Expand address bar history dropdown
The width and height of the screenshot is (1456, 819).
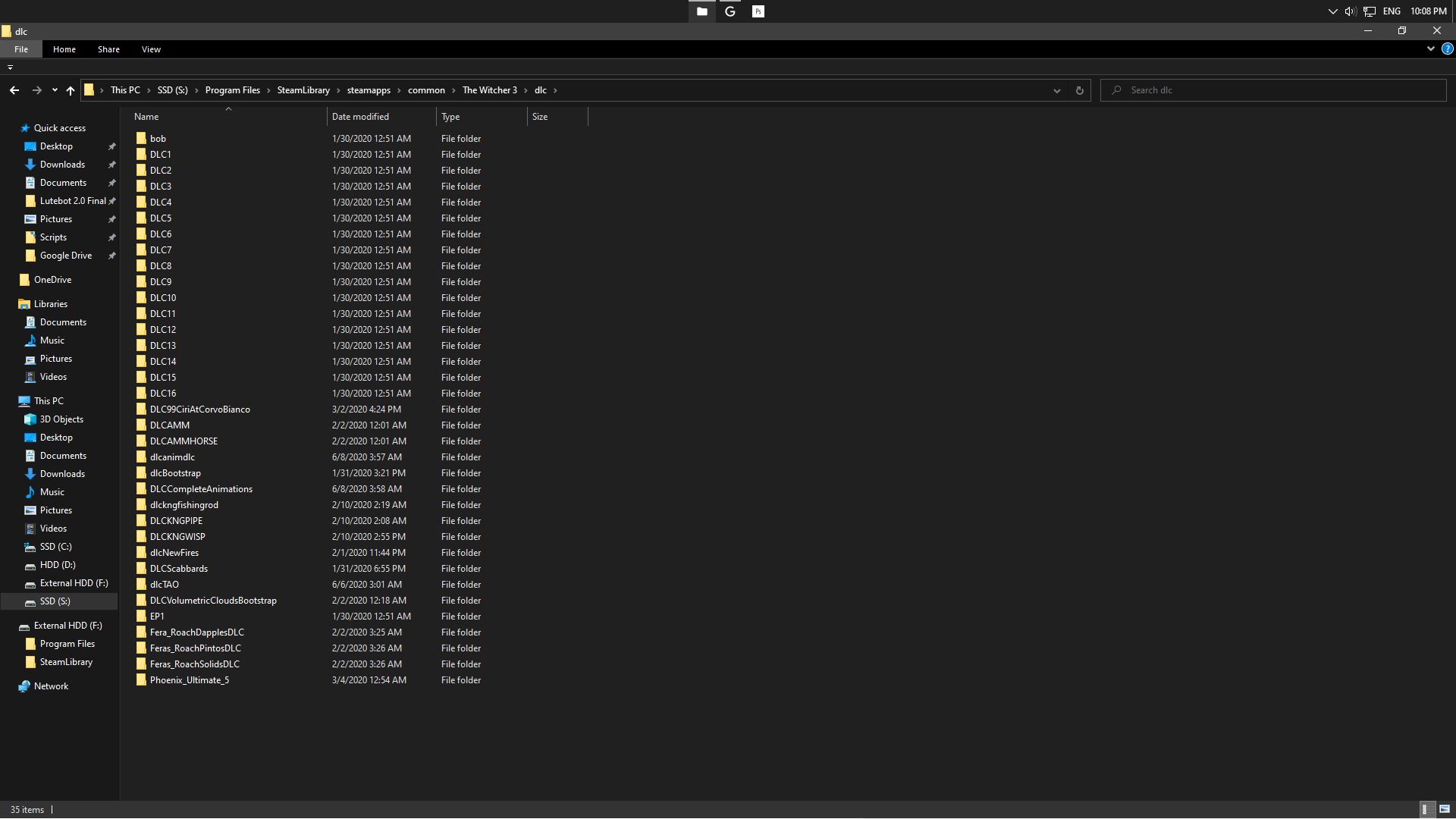coord(1056,90)
